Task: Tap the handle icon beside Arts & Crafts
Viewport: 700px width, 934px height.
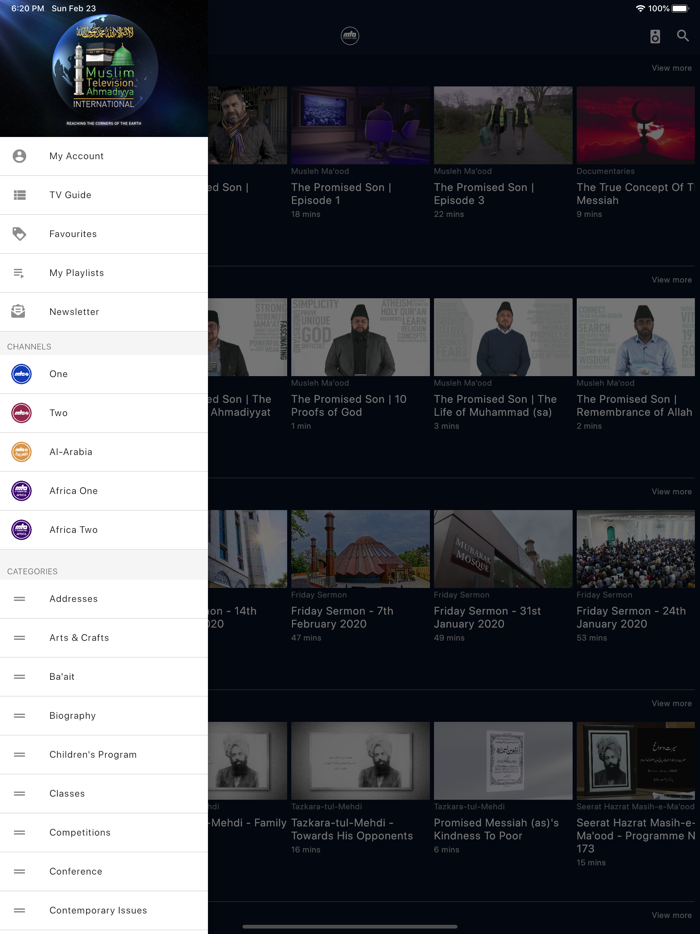Action: click(20, 638)
